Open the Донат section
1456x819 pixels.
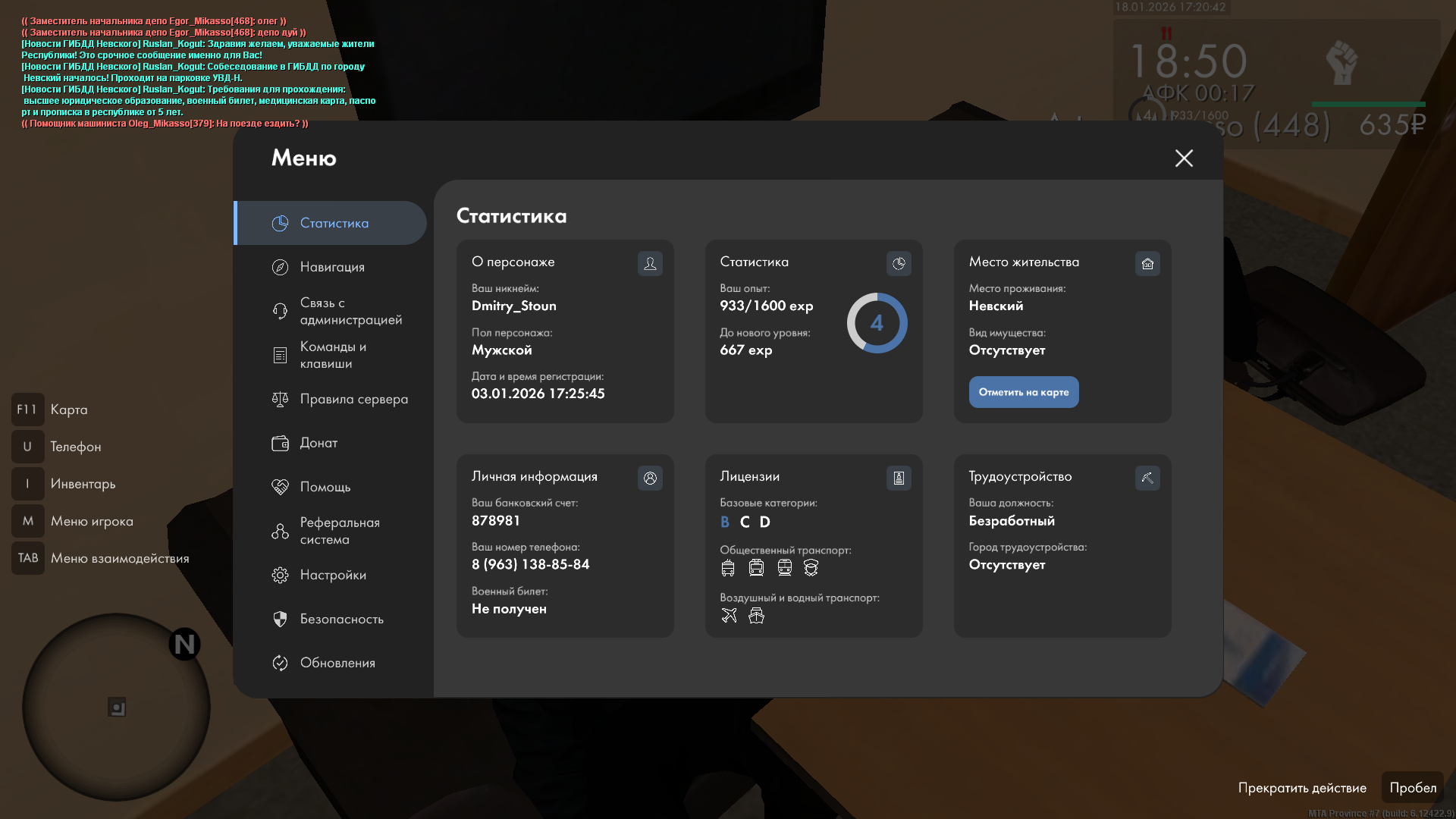pyautogui.click(x=318, y=443)
